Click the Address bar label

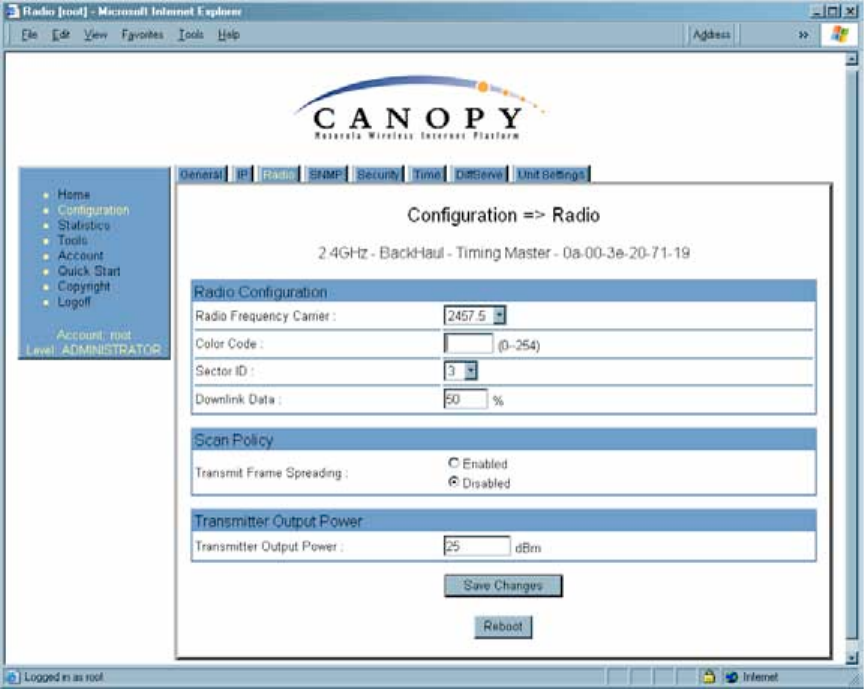(711, 35)
